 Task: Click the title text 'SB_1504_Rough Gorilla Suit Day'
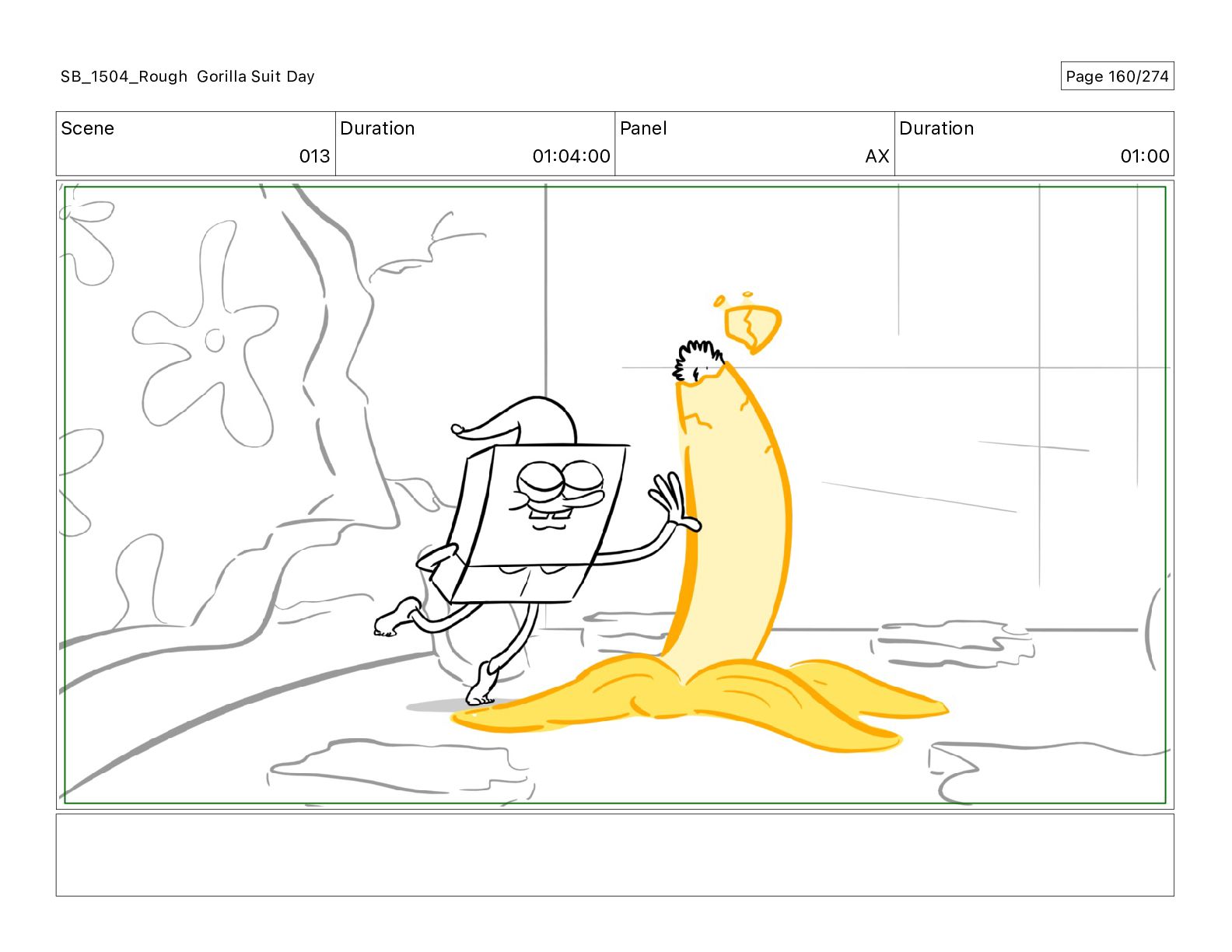[187, 76]
